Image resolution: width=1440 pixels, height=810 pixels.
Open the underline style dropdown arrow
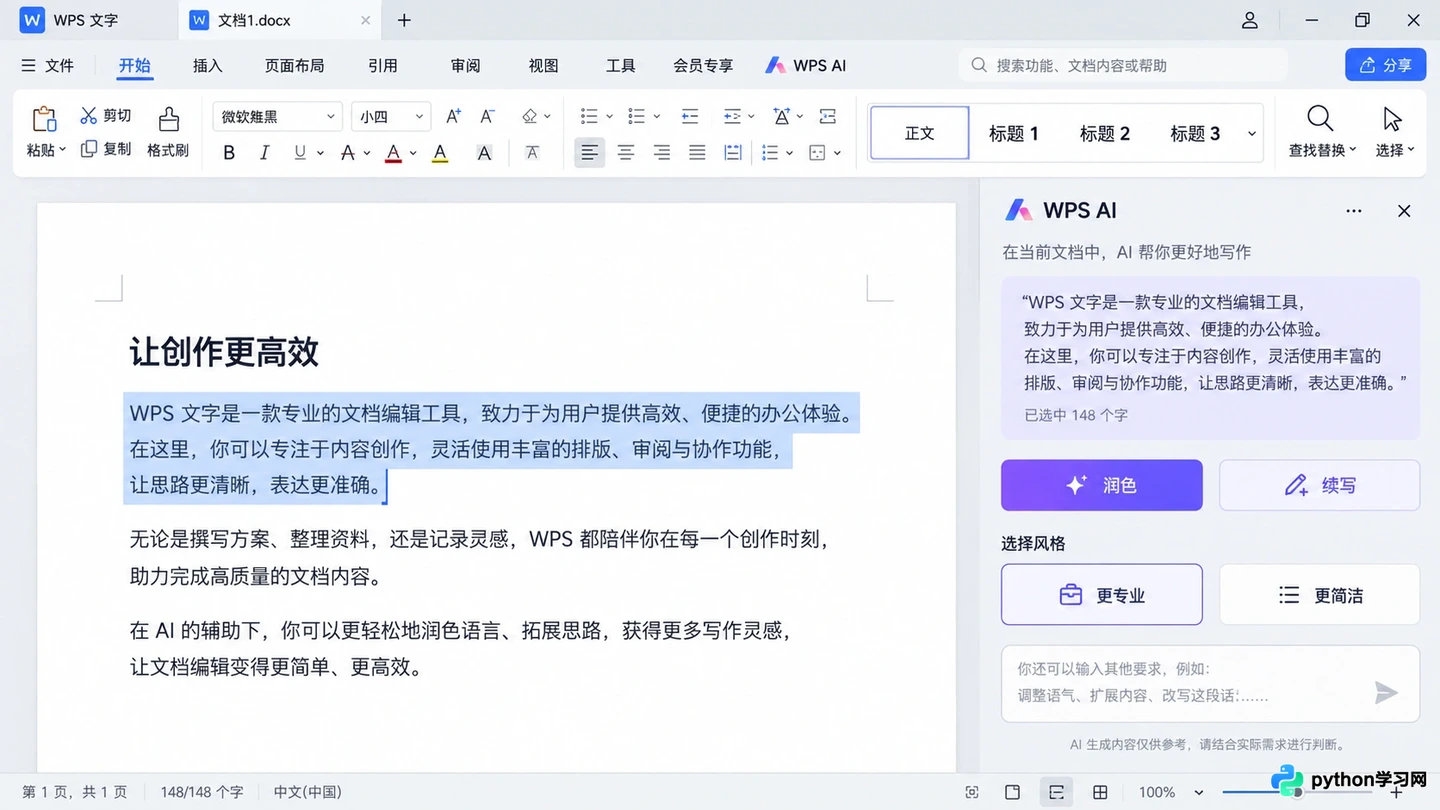click(320, 153)
